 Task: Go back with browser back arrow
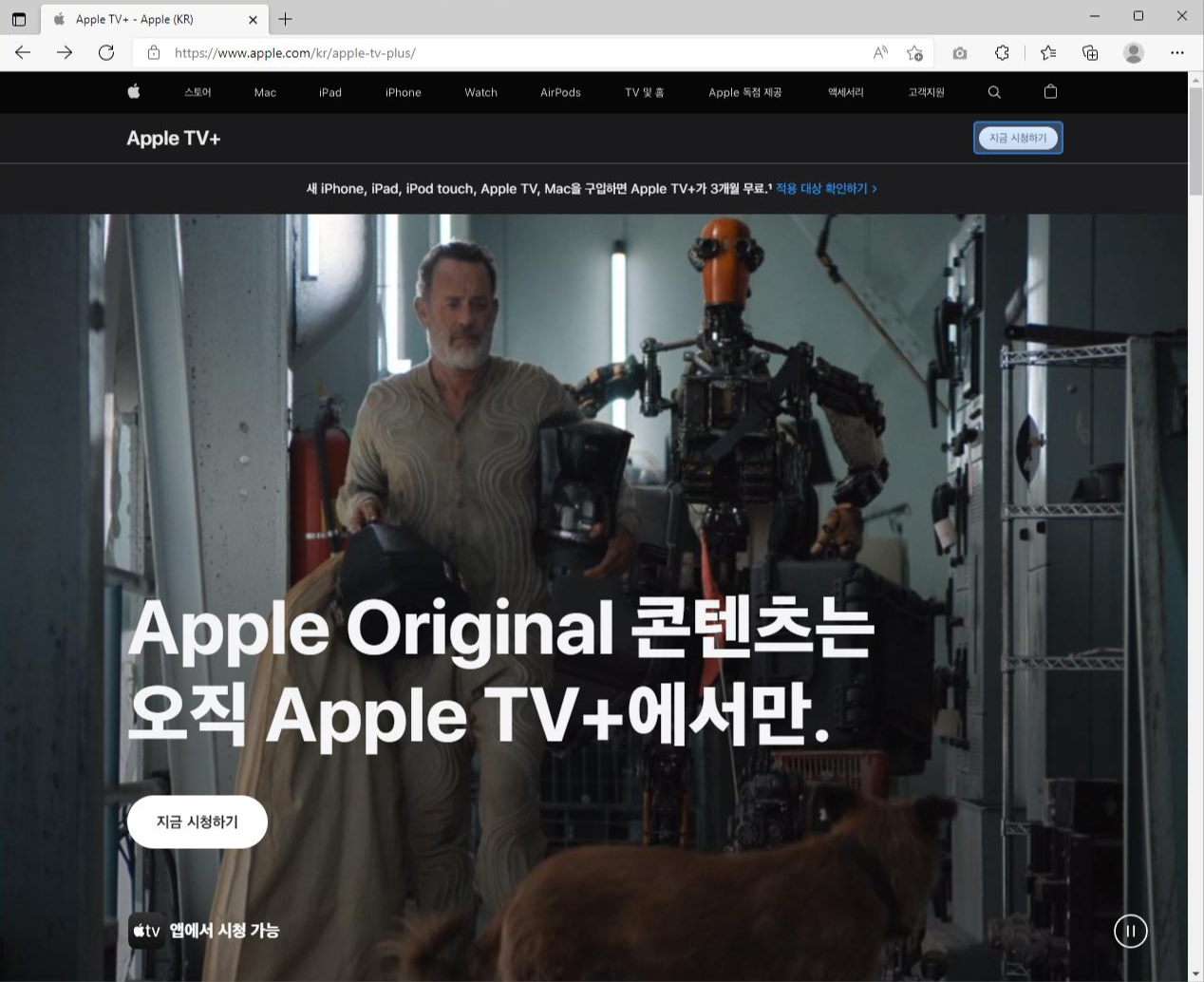click(x=23, y=53)
